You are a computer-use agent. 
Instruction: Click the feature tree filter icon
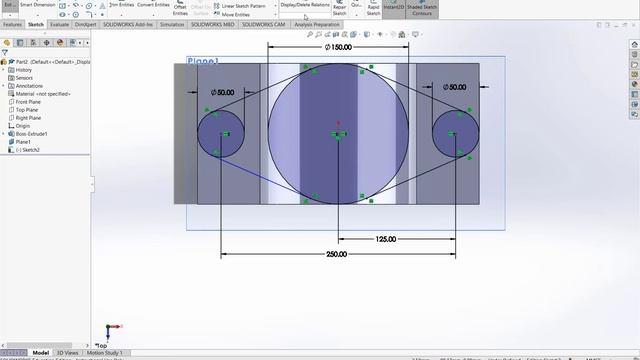(x=4, y=53)
